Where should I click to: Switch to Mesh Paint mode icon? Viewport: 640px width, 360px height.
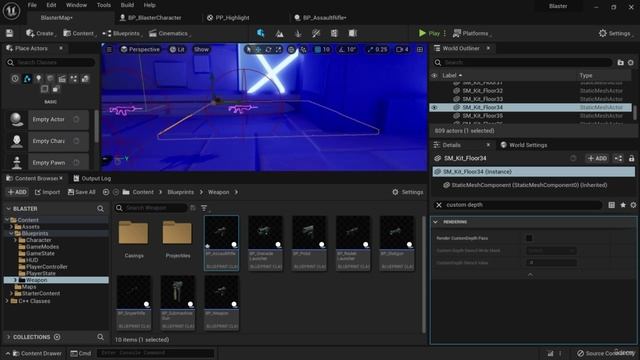316,33
